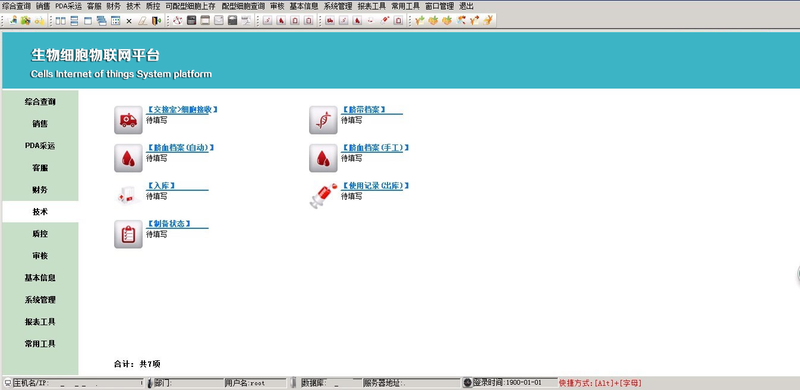Tile windows stacked horizontally via toolbar
This screenshot has width=800, height=390.
coord(74,21)
